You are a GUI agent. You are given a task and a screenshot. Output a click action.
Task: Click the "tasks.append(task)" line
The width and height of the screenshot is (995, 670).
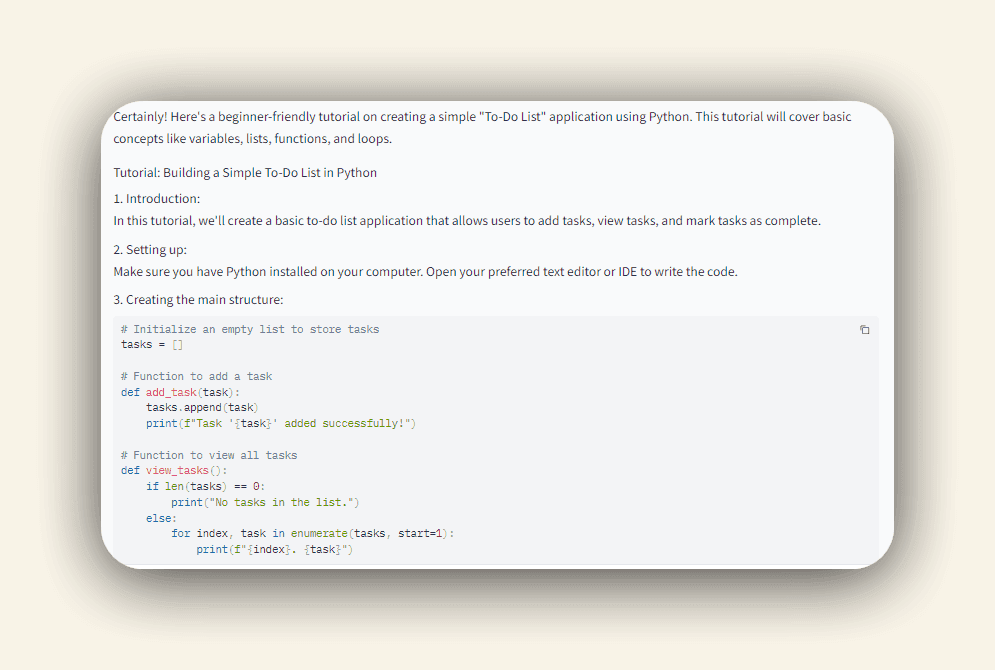pos(202,408)
